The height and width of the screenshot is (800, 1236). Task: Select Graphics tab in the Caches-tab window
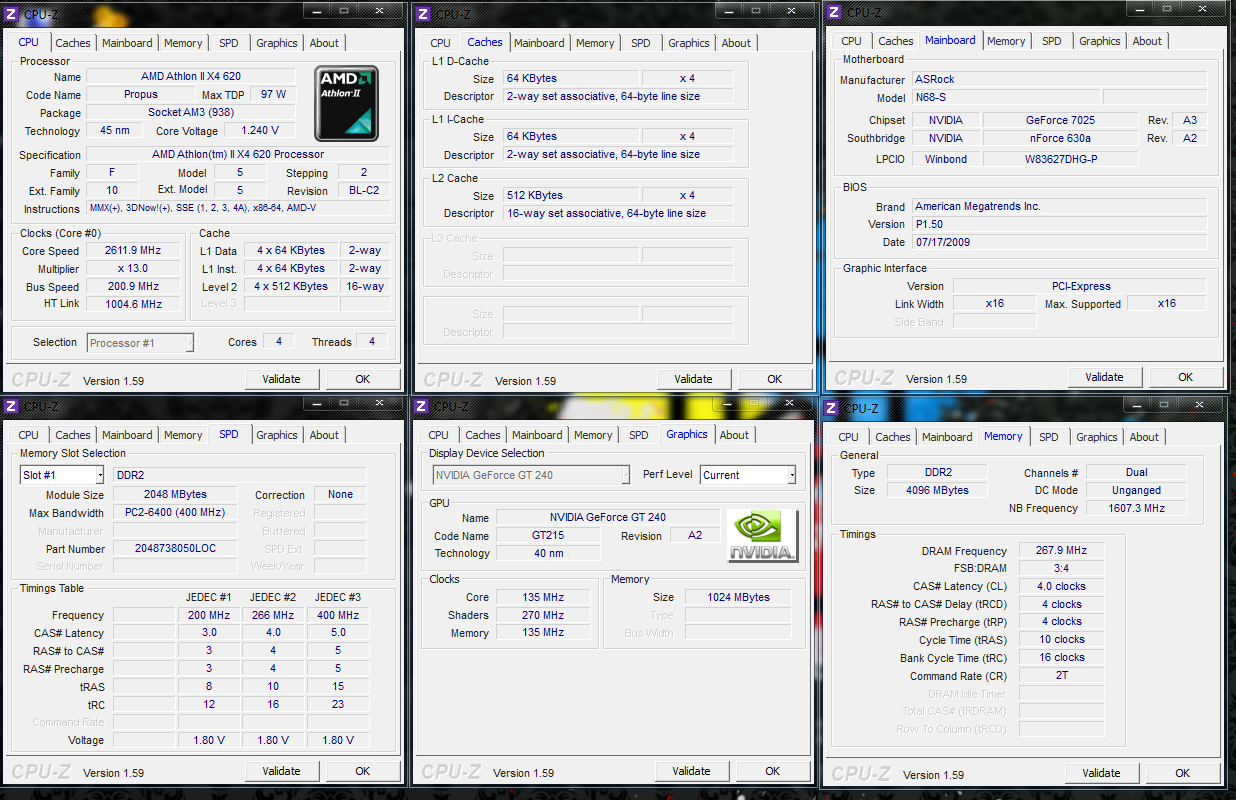tap(689, 43)
